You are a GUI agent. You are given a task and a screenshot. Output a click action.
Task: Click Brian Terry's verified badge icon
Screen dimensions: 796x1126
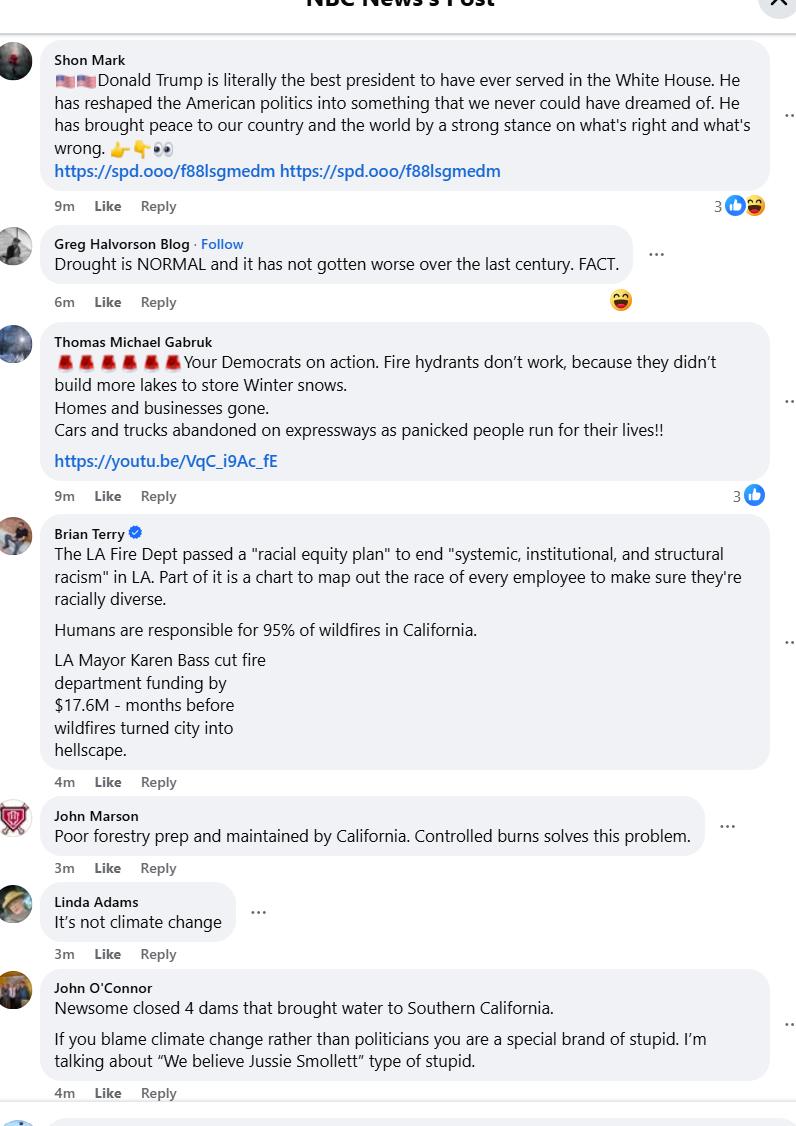pos(135,533)
